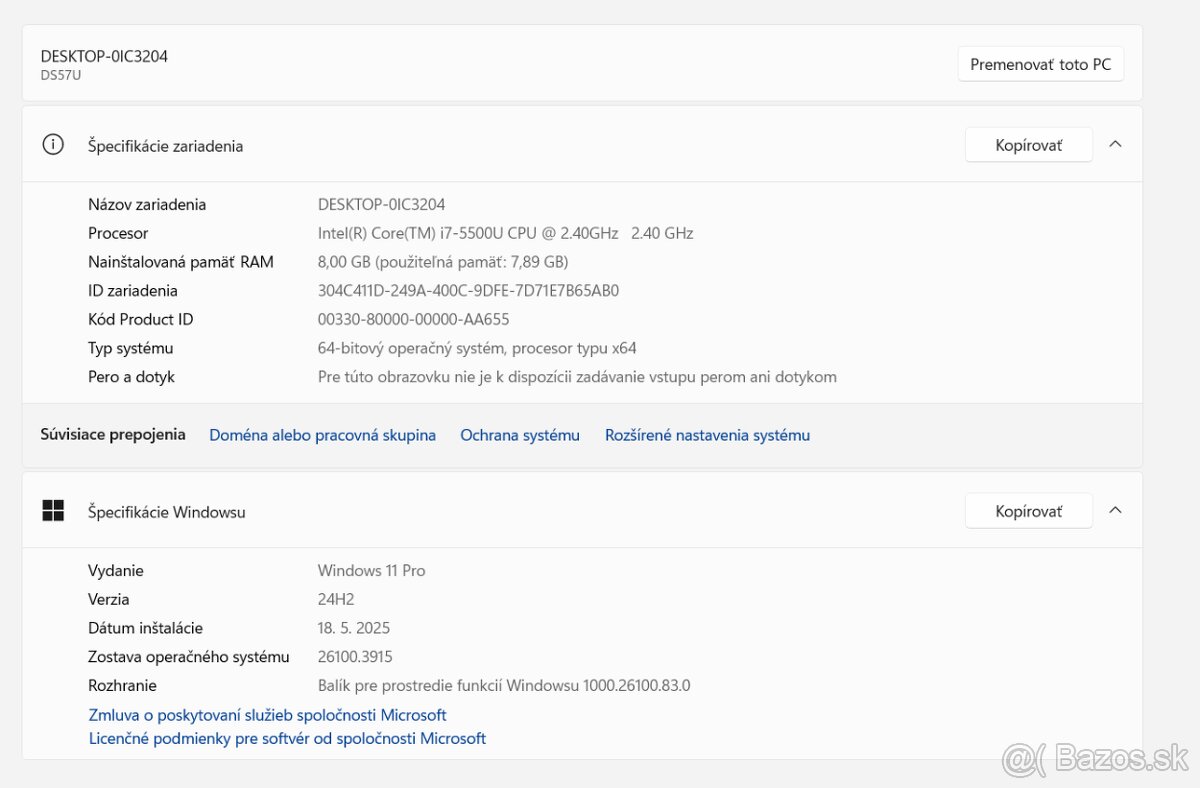This screenshot has height=788, width=1200.
Task: Open the Ochrana systému link
Action: coord(520,434)
